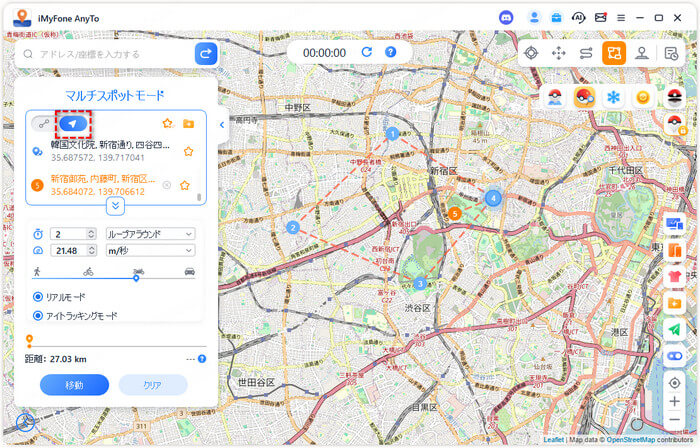Click the speed slider handle
This screenshot has width=700, height=448.
pos(136,278)
